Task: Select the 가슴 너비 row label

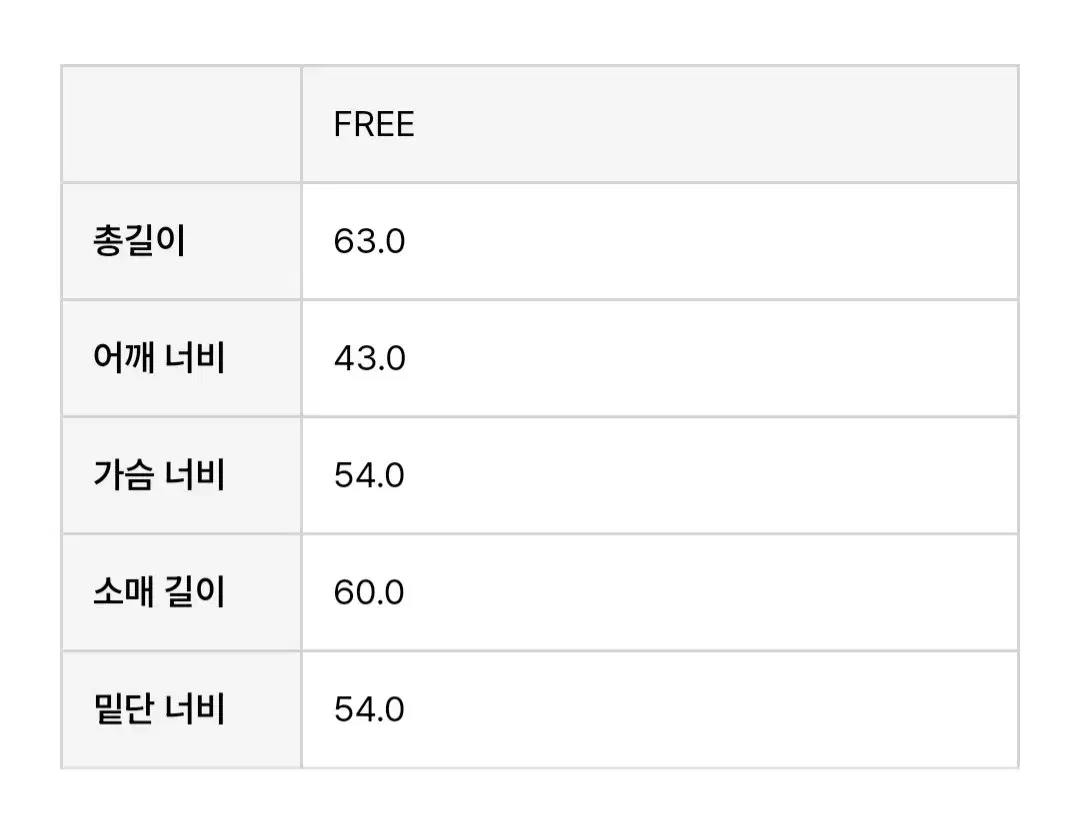Action: pyautogui.click(x=158, y=475)
